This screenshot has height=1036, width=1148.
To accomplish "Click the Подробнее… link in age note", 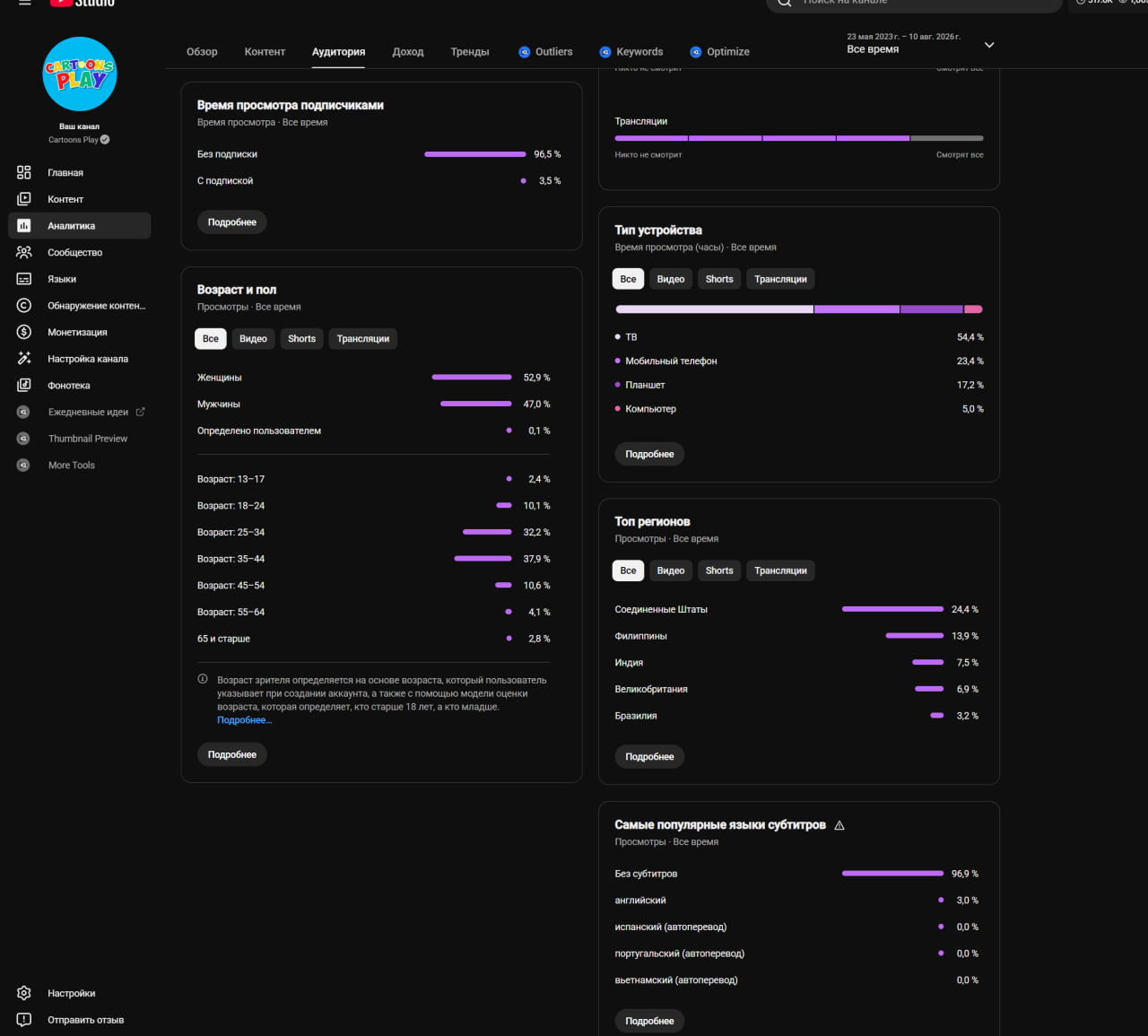I will pyautogui.click(x=244, y=720).
